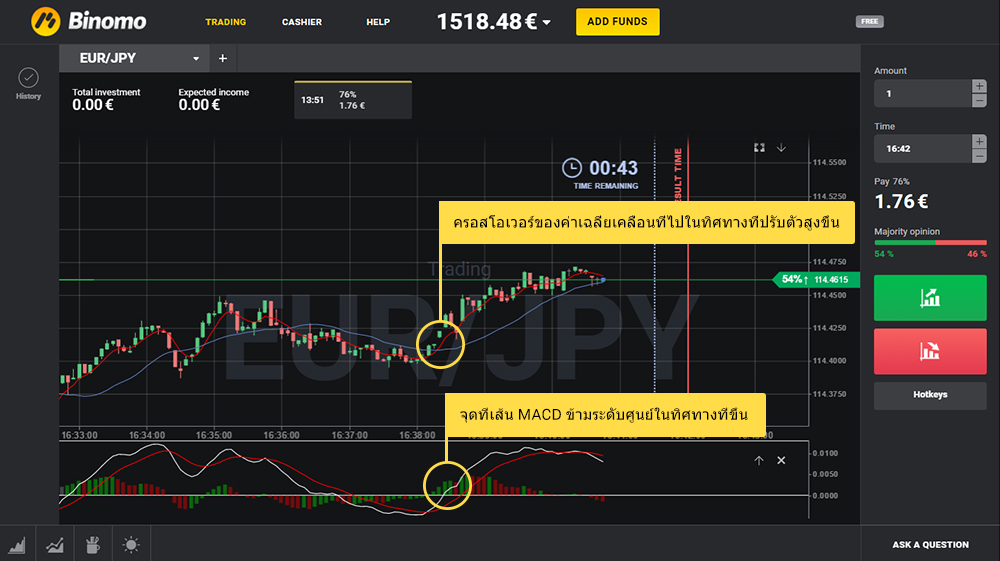Add a new asset tab
1000x561 pixels.
coord(222,59)
